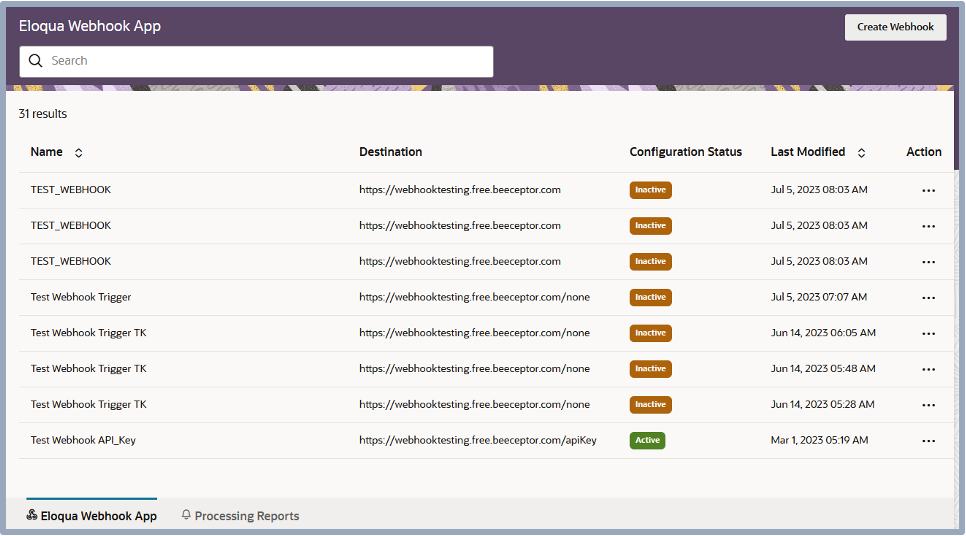The image size is (966, 536).
Task: Click the Create Webhook button
Action: click(x=895, y=27)
